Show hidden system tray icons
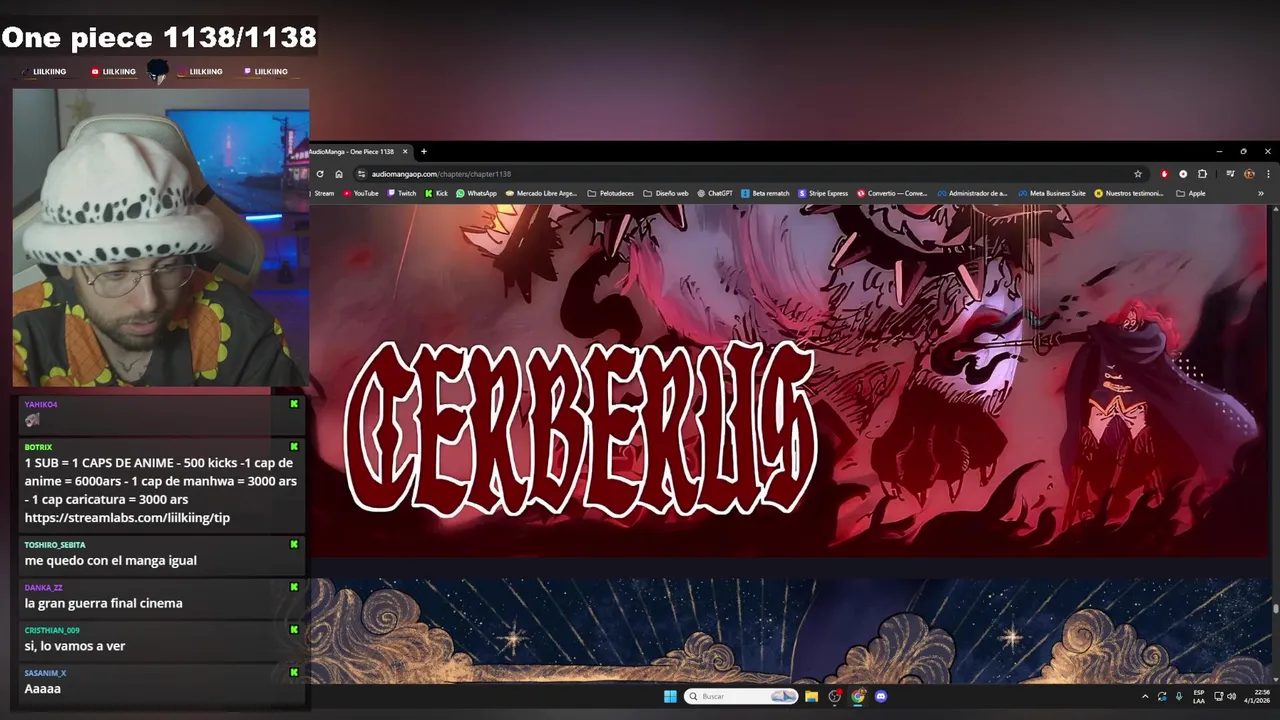Viewport: 1280px width, 720px height. pyautogui.click(x=1145, y=696)
